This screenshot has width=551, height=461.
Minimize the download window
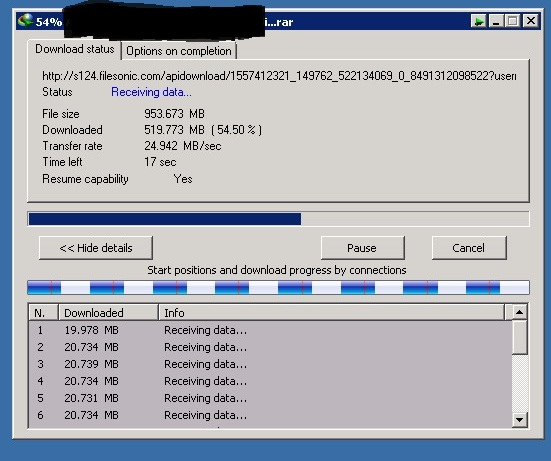click(496, 21)
